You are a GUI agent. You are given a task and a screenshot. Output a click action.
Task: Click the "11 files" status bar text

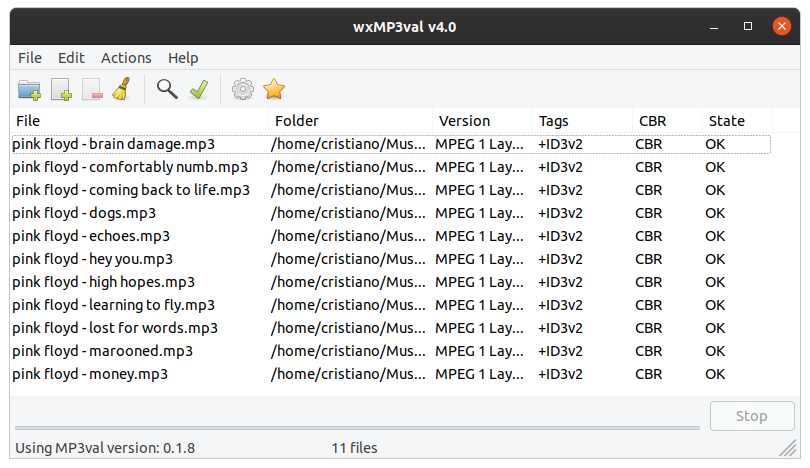(354, 448)
